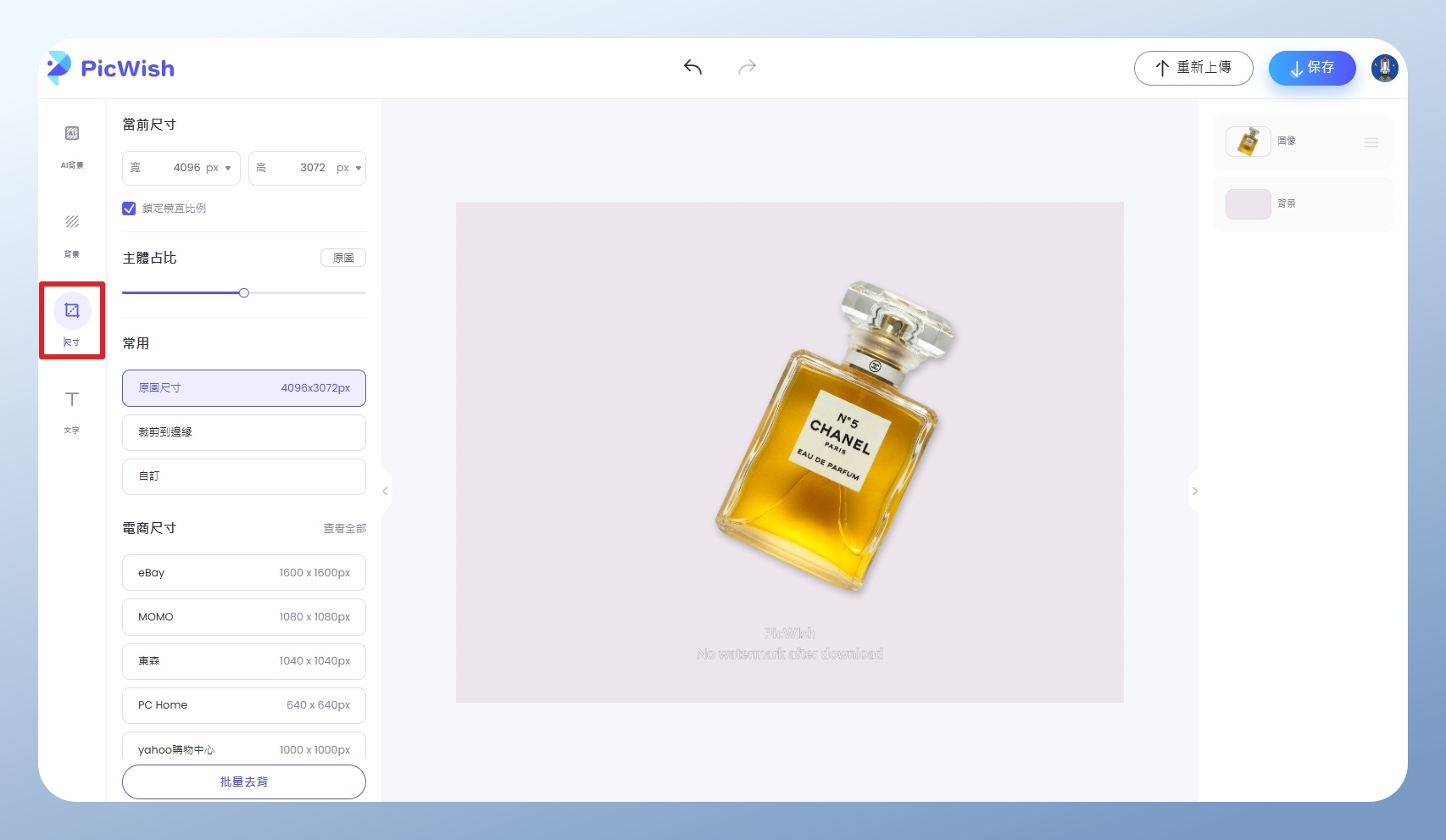Click the image layer drag handle icon
The width and height of the screenshot is (1446, 840).
[x=1371, y=142]
